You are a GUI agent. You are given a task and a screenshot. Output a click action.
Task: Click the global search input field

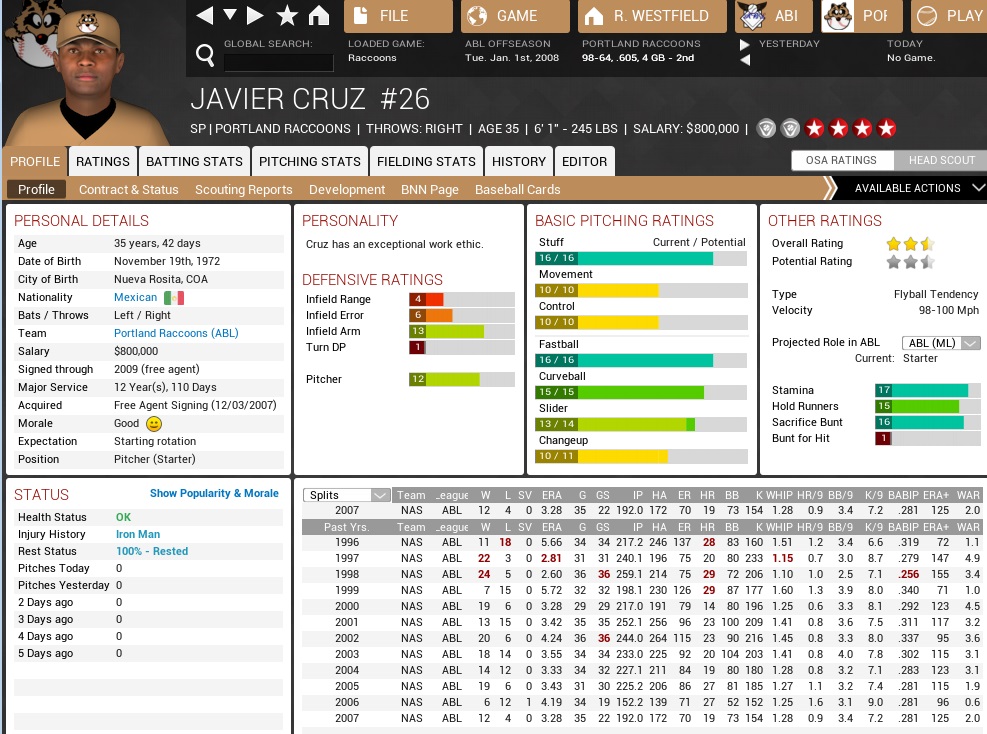tap(278, 62)
